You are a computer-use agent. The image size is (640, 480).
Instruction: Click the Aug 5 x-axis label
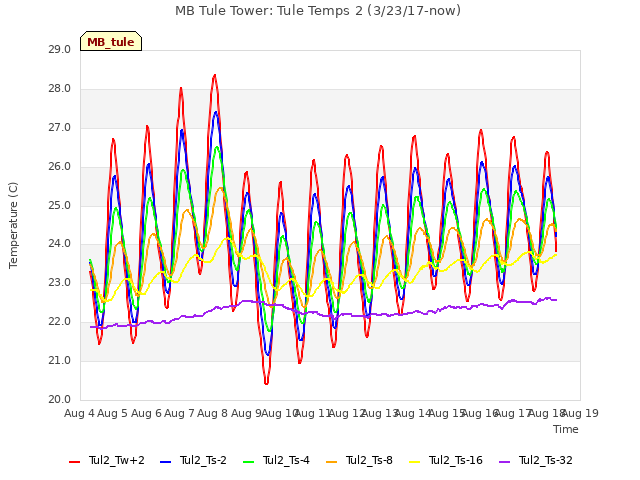113,413
